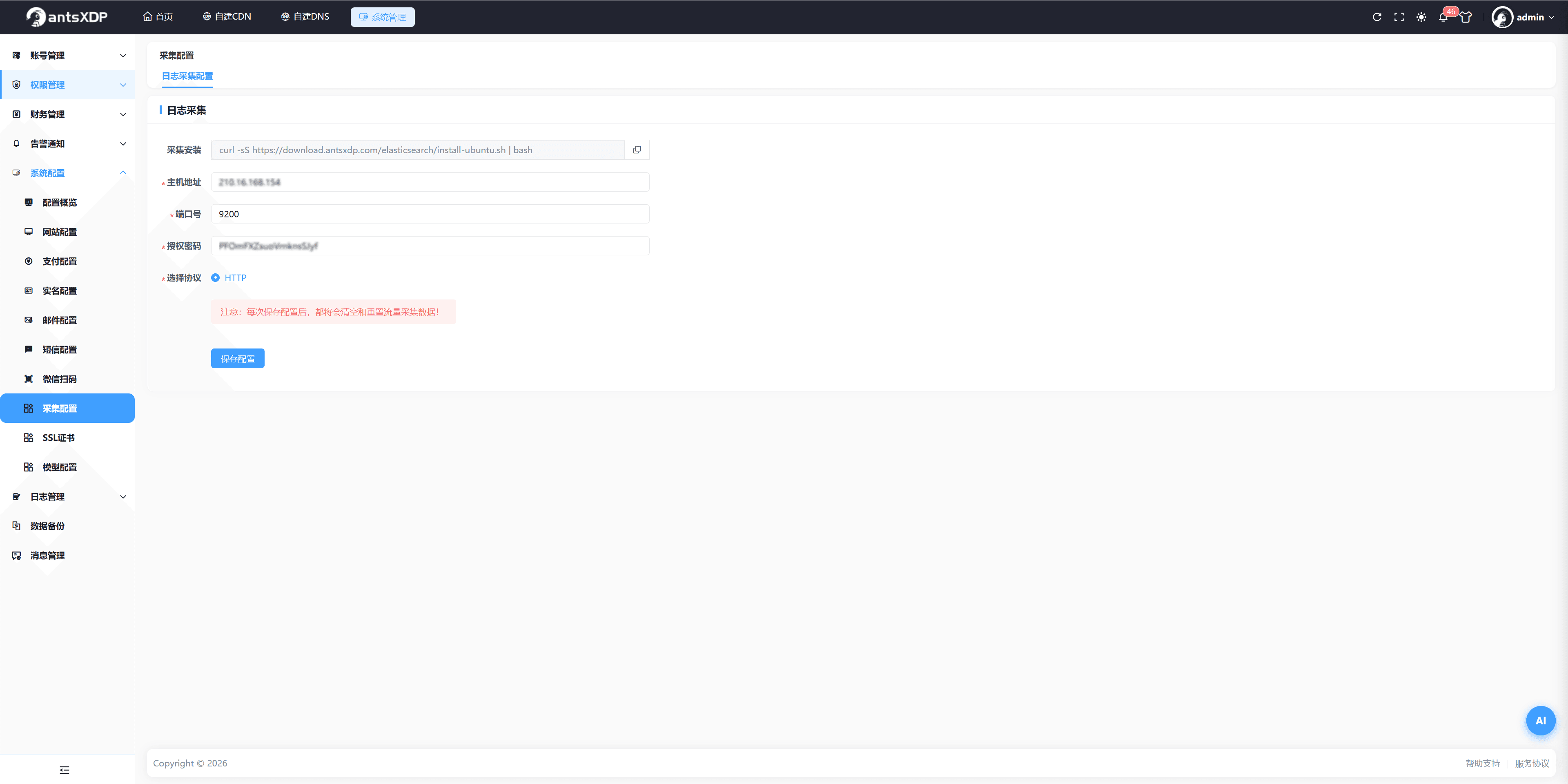Image resolution: width=1568 pixels, height=784 pixels.
Task: Expand the 财务管理 menu
Action: (x=67, y=114)
